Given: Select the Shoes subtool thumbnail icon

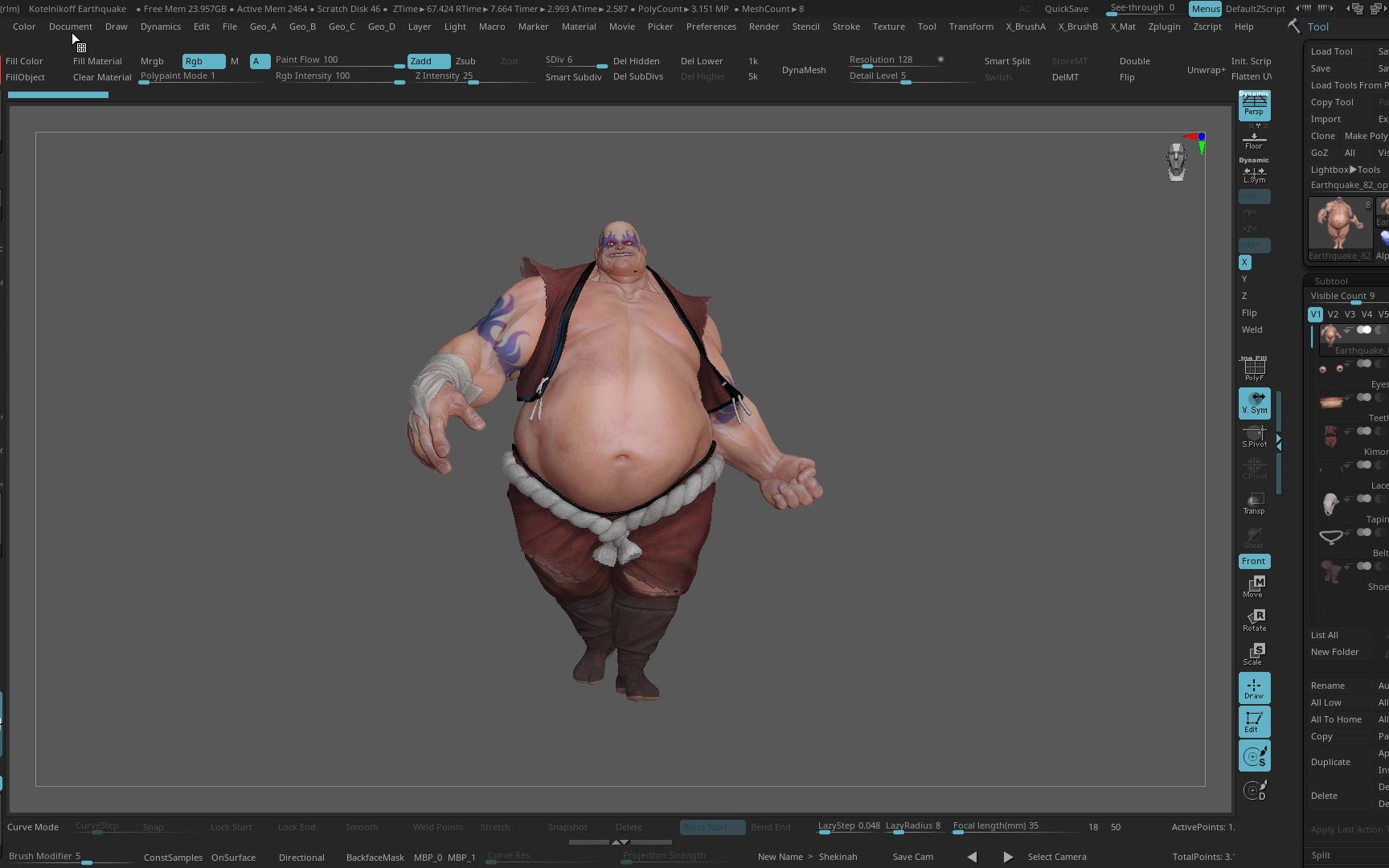Looking at the screenshot, I should click(1331, 571).
